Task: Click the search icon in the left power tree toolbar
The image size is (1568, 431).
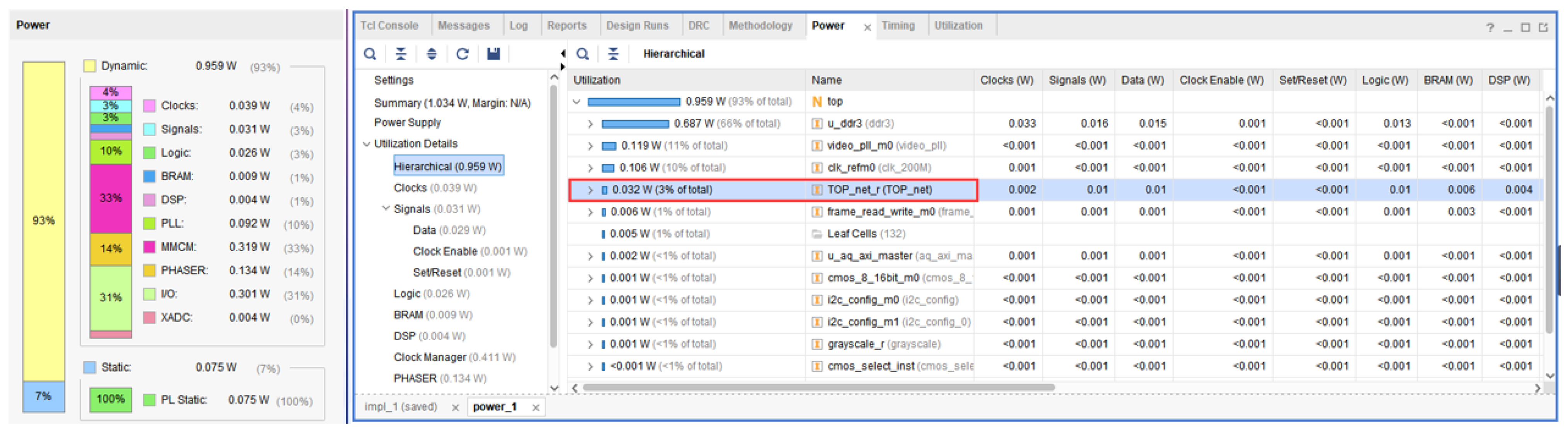Action: point(369,54)
